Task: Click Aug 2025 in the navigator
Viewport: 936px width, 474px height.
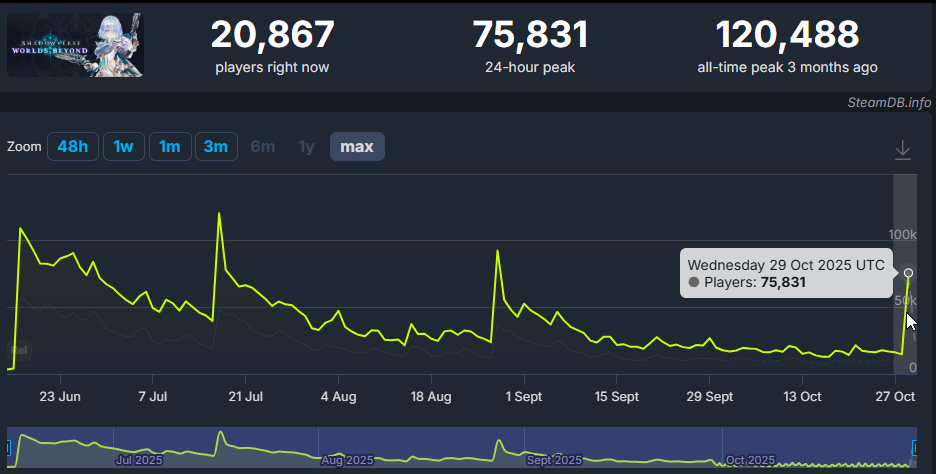Action: 347,460
